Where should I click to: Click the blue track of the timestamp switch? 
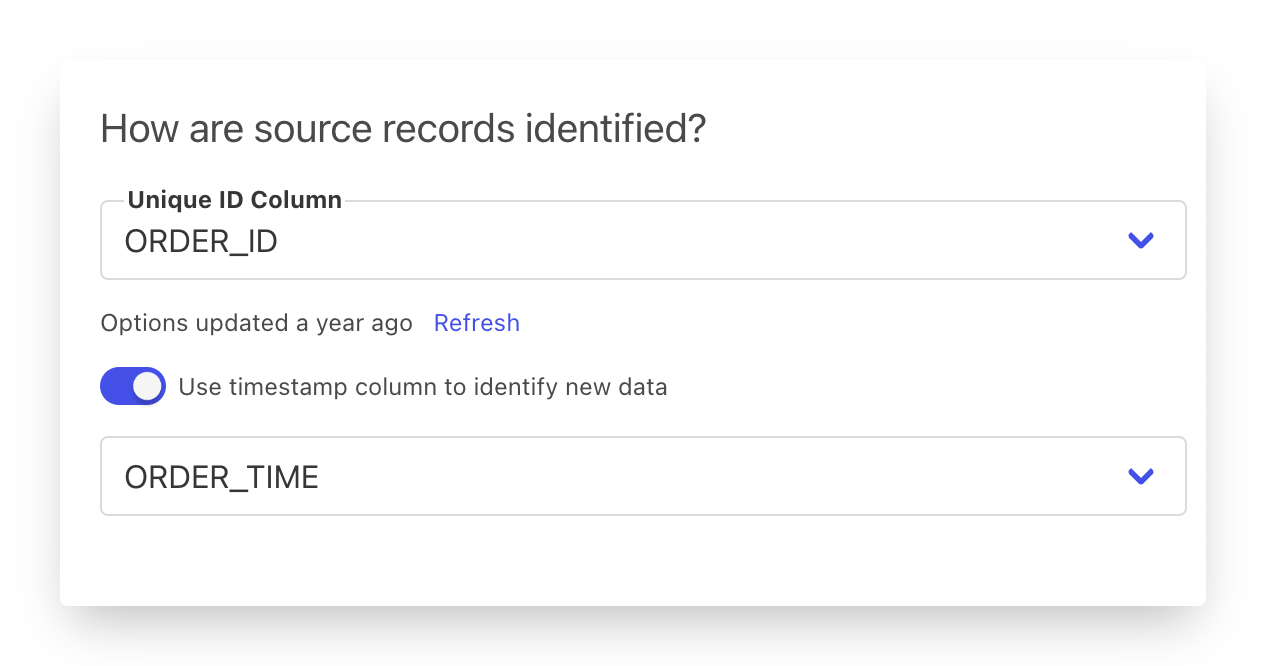click(x=116, y=386)
